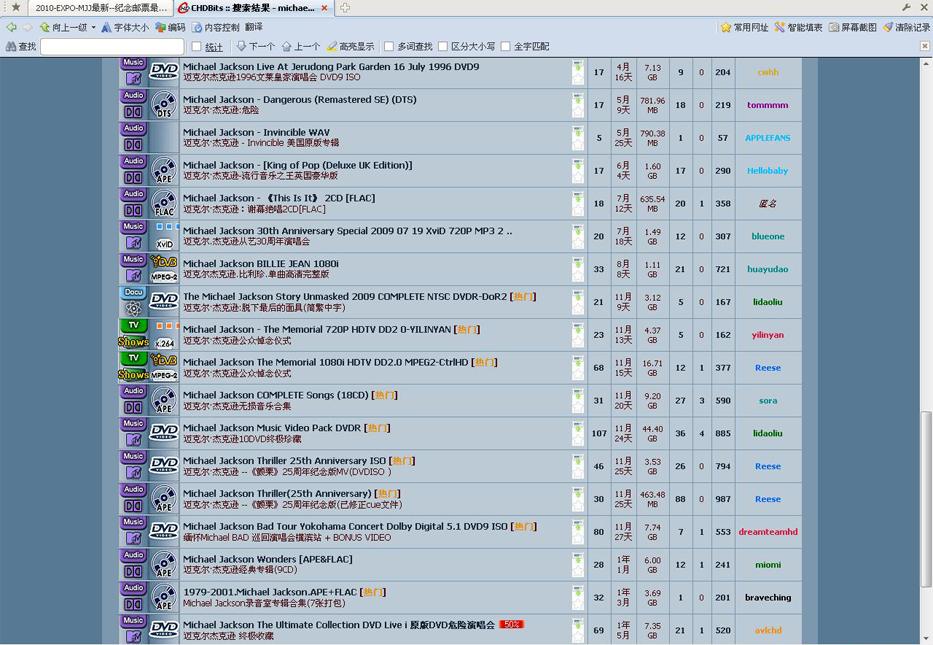Click uploader Hellobaby username
Viewport: 933px width, 645px height.
[768, 171]
